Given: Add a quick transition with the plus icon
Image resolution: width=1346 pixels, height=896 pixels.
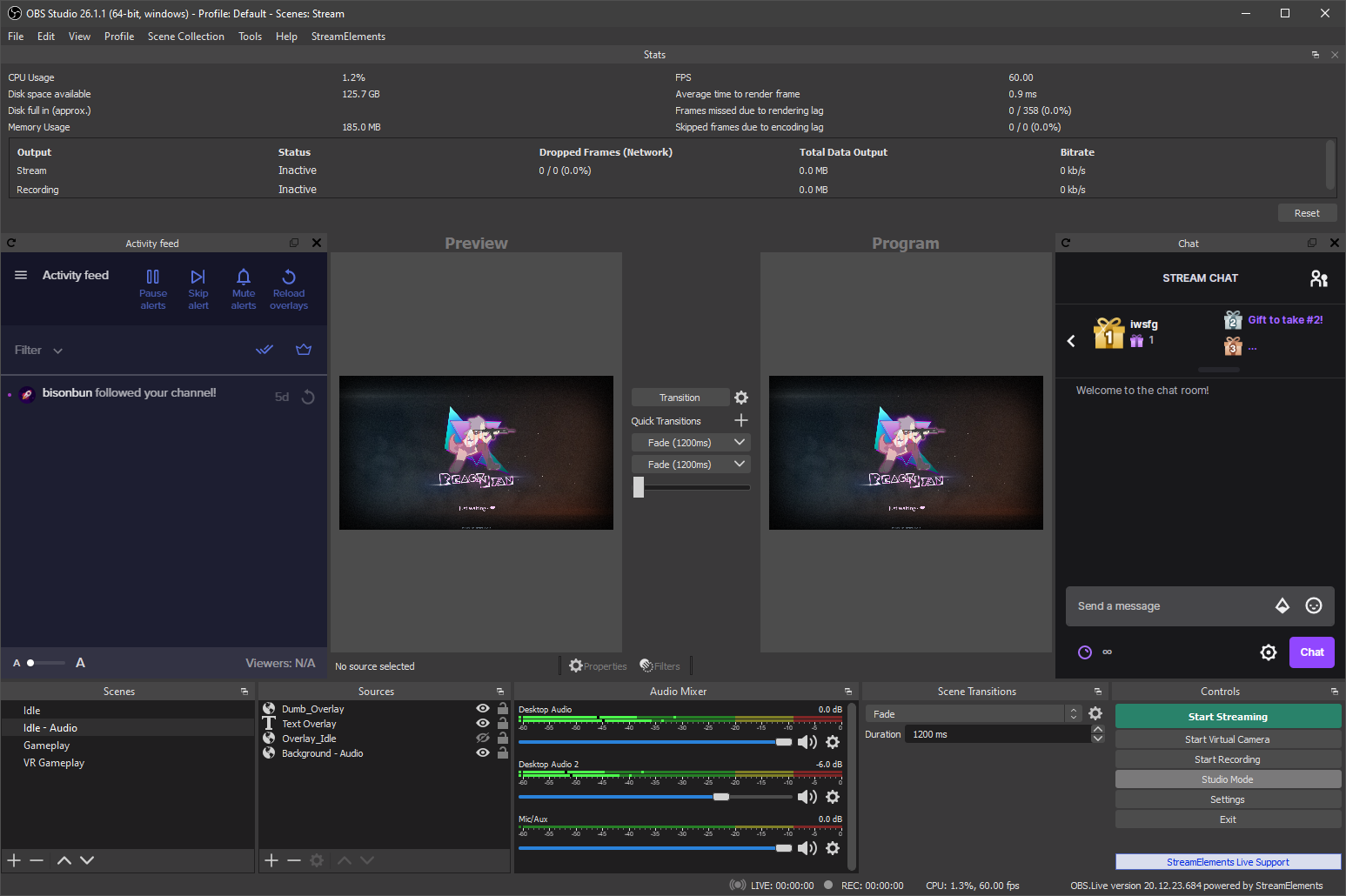Looking at the screenshot, I should point(741,420).
